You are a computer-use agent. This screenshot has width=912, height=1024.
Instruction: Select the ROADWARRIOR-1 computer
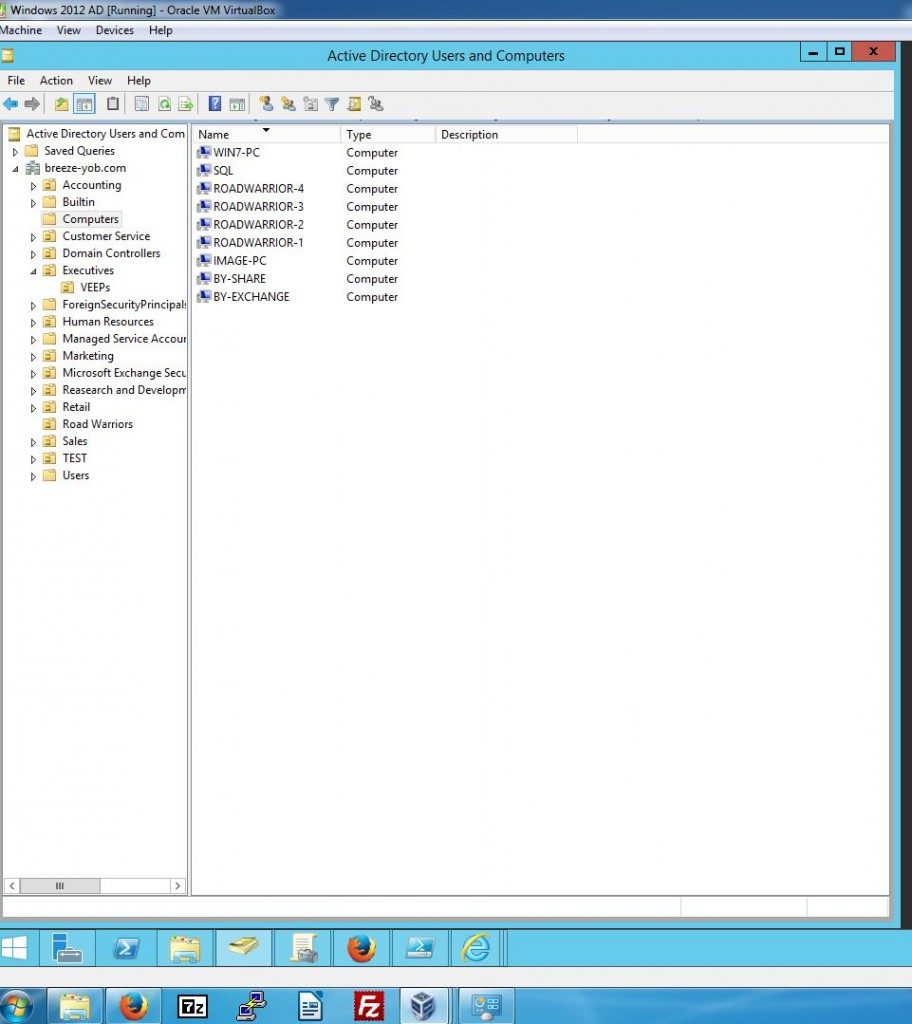tap(258, 242)
